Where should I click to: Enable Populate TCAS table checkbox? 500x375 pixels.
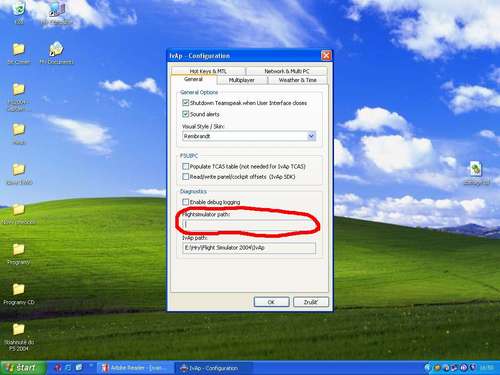186,166
